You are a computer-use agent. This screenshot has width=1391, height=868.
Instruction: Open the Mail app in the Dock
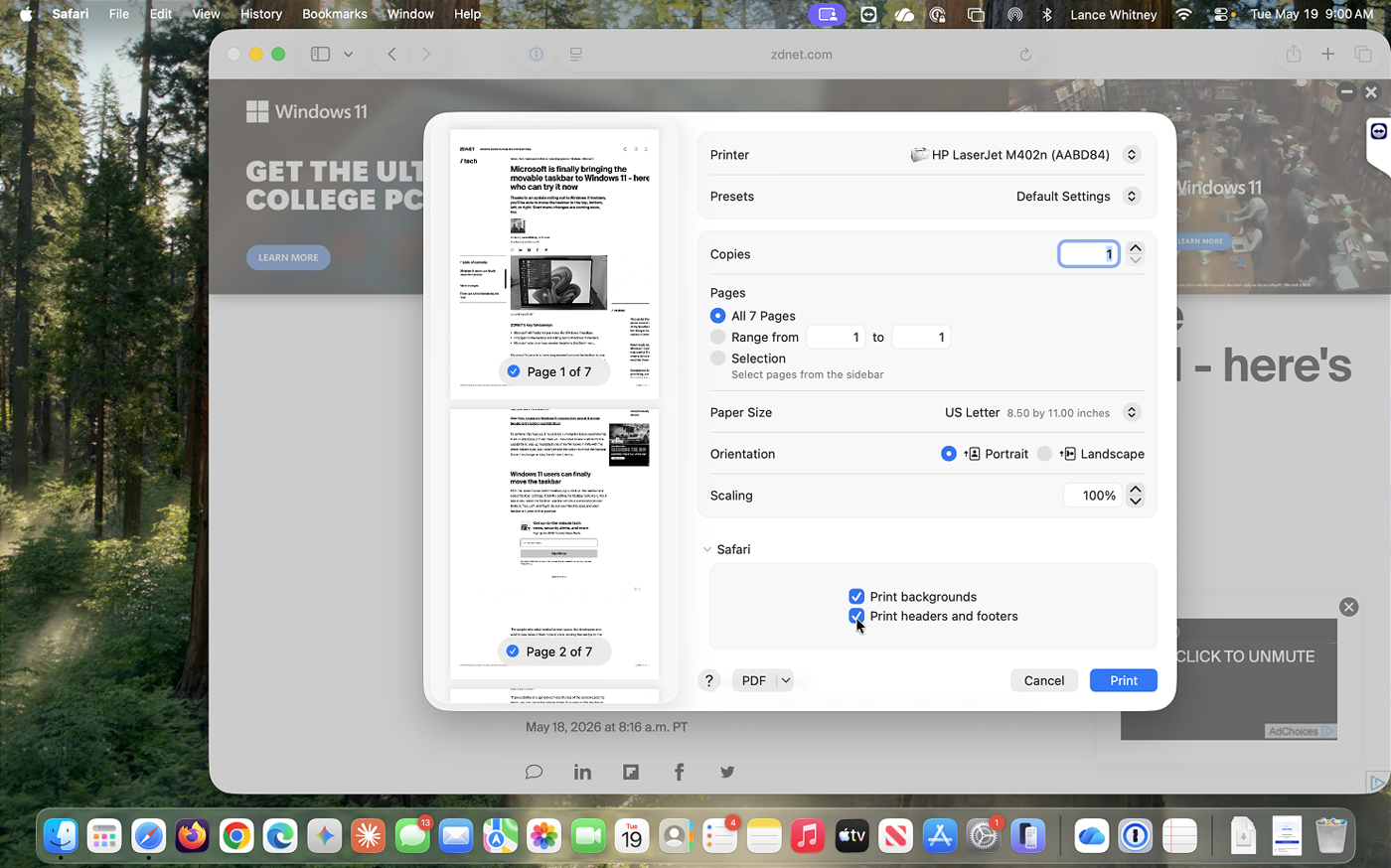pos(456,836)
